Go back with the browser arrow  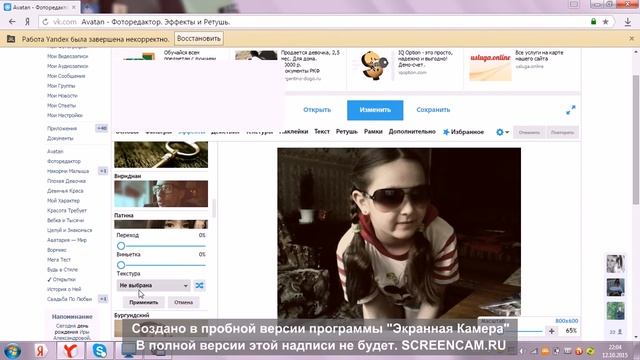point(12,22)
